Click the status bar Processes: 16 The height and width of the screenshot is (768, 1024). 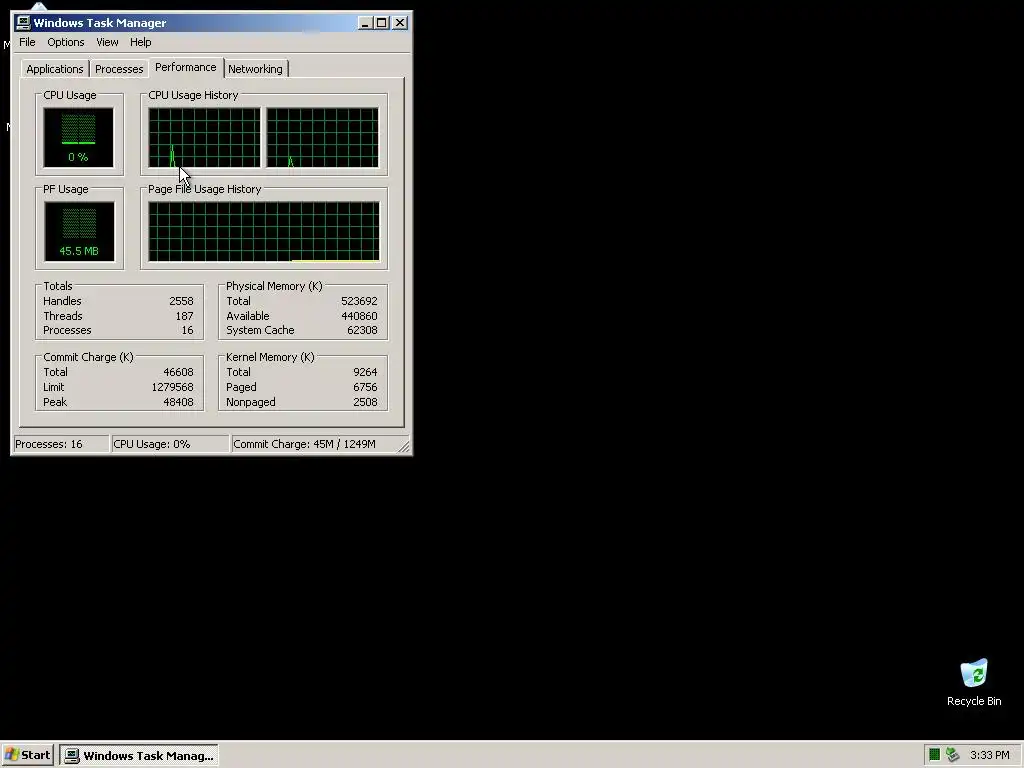pos(61,444)
